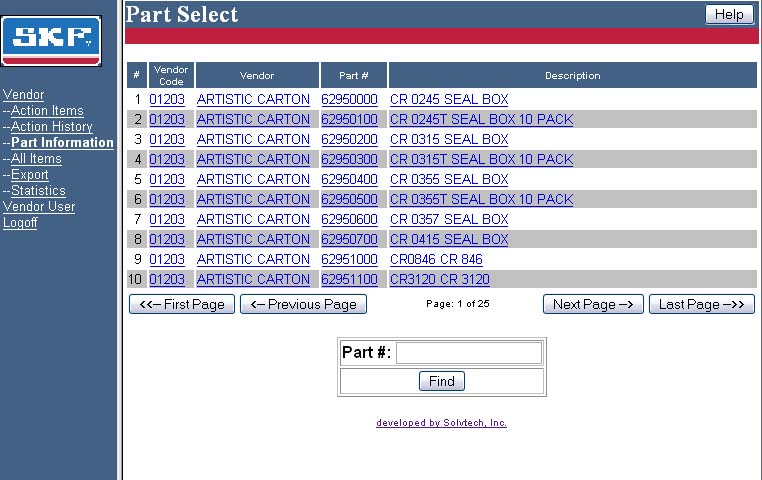The image size is (762, 480).
Task: Select the Export sidebar link
Action: [30, 175]
